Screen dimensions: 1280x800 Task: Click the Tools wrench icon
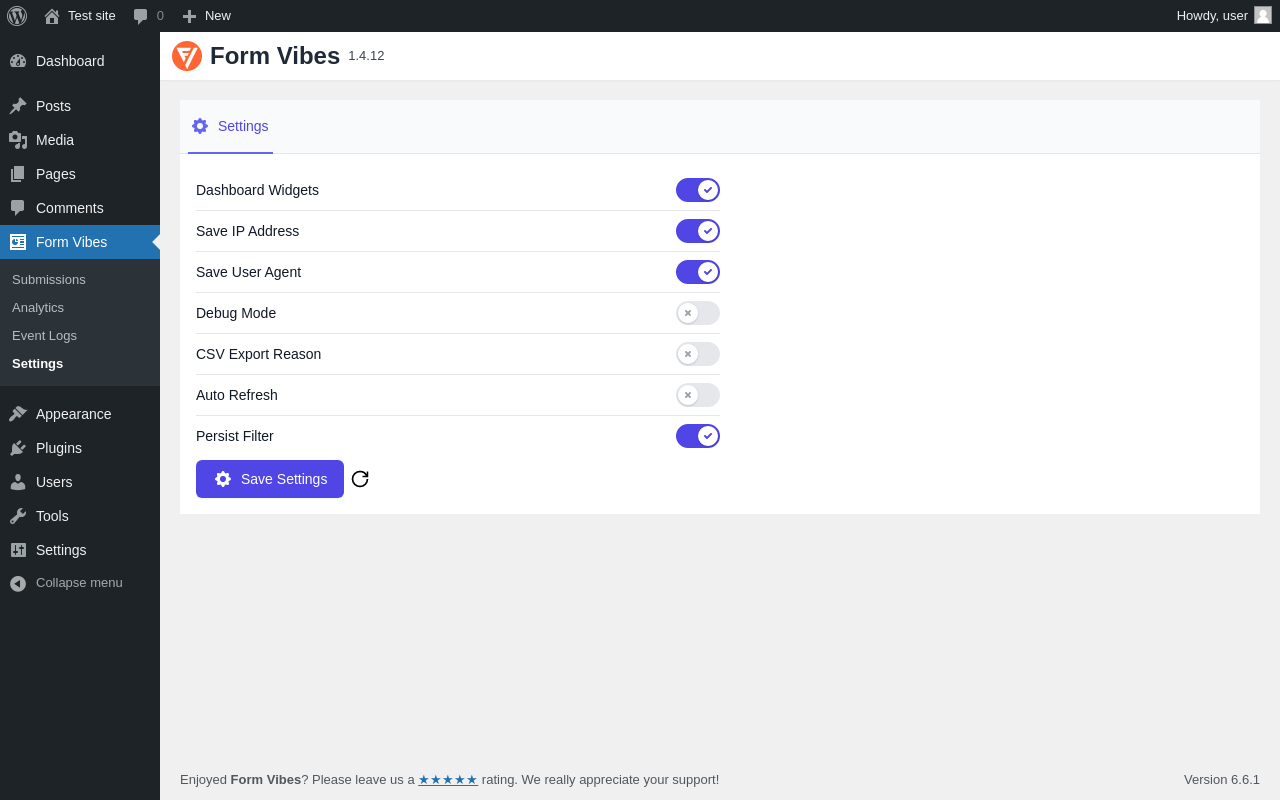pyautogui.click(x=18, y=516)
